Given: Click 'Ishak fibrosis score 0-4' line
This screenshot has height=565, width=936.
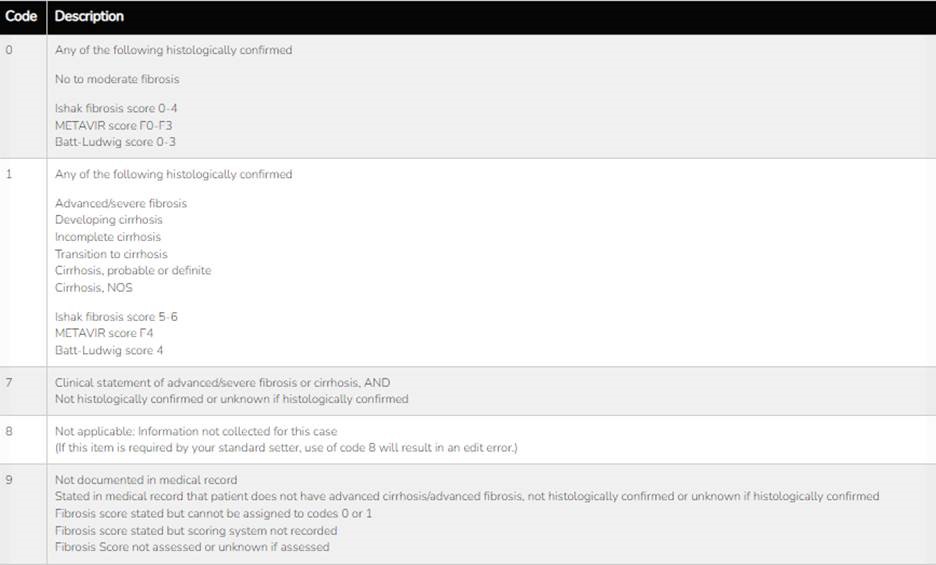Looking at the screenshot, I should tap(116, 109).
